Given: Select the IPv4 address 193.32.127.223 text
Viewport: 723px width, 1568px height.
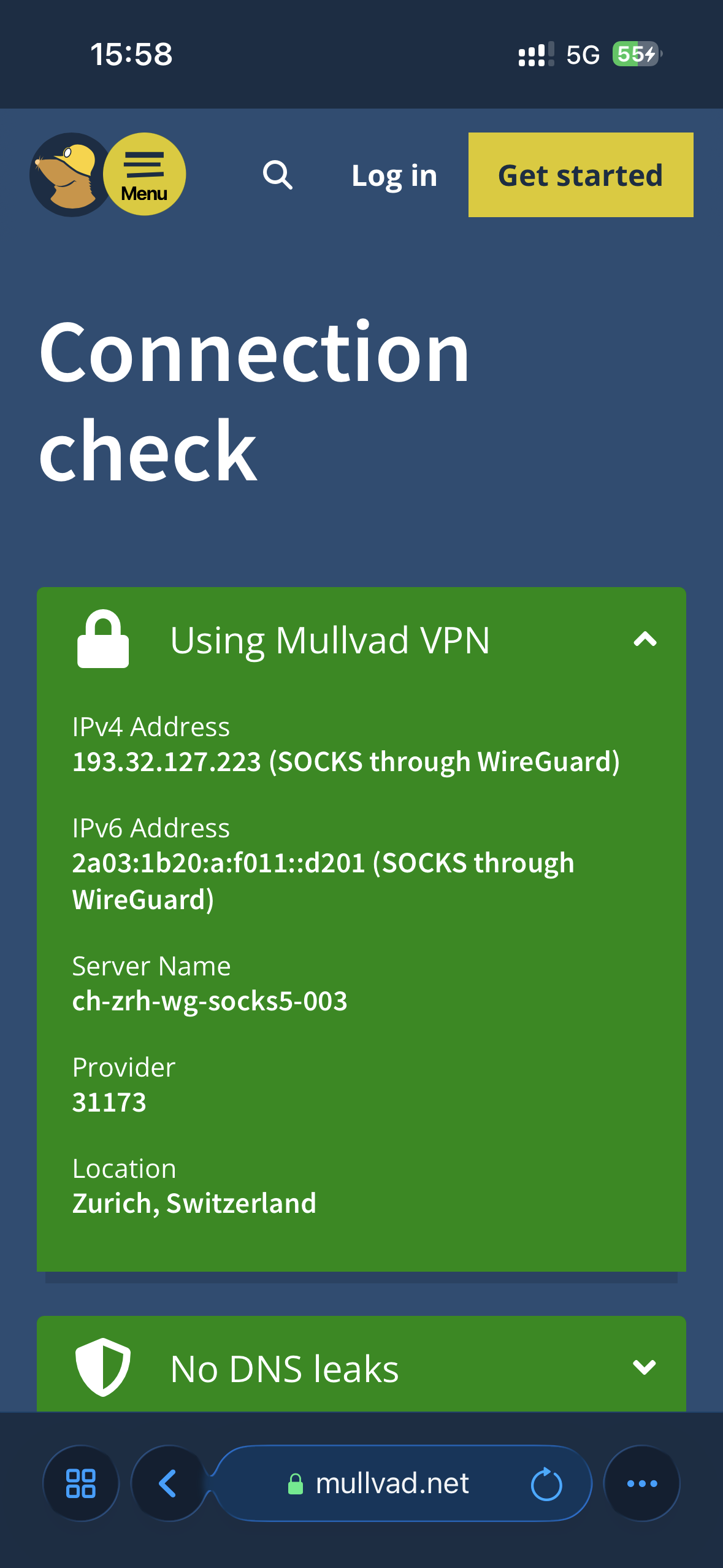Looking at the screenshot, I should [x=167, y=762].
